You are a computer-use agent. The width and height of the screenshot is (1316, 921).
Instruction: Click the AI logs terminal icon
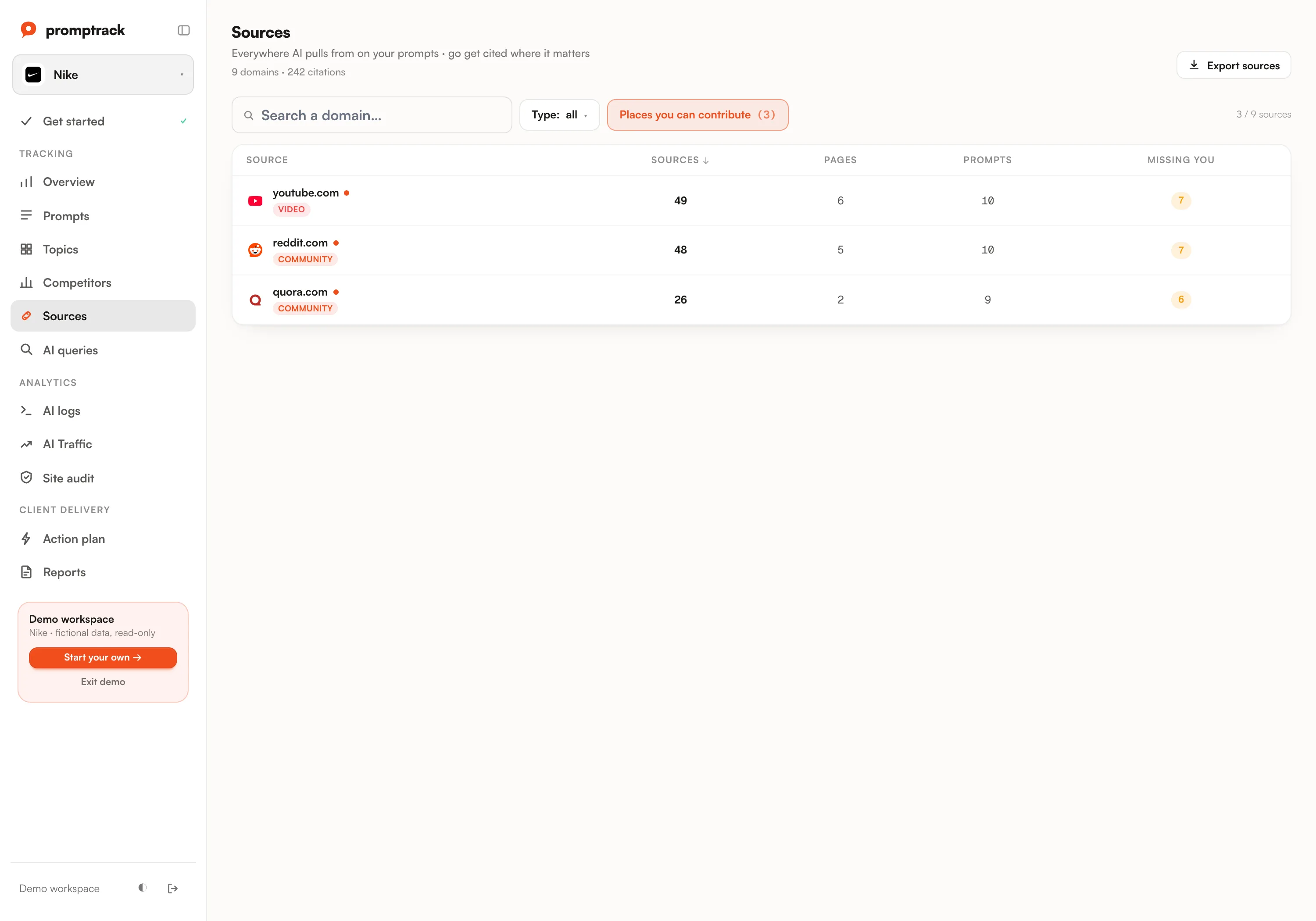click(26, 411)
